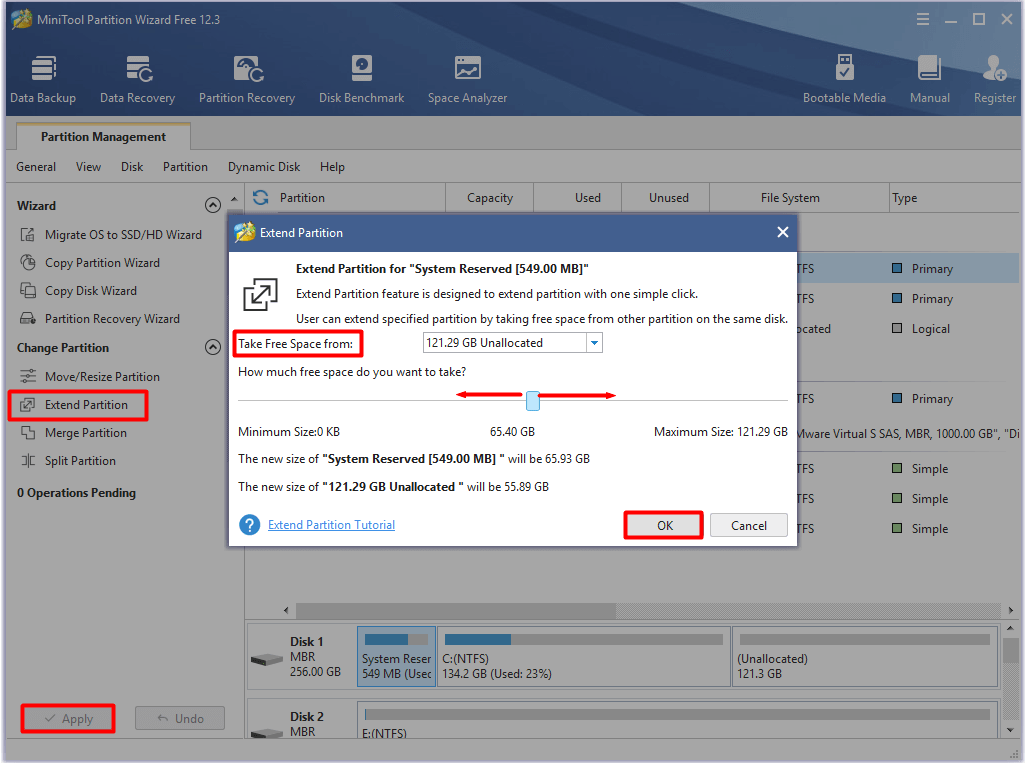Select System Reserved partition on Disk 1 map
Viewport: 1025px width, 763px height.
pyautogui.click(x=396, y=656)
